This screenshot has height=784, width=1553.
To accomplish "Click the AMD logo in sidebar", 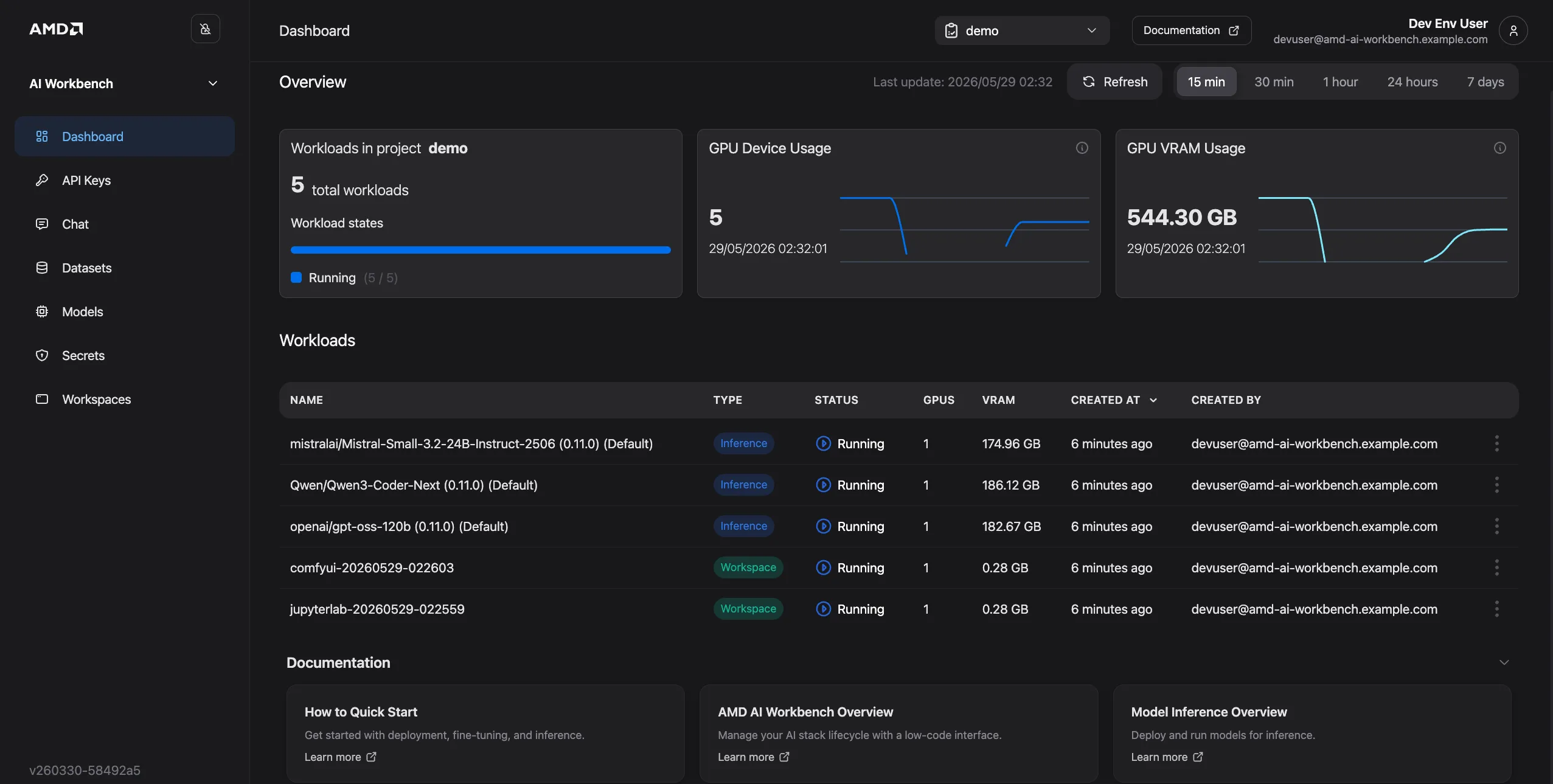I will coord(56,29).
